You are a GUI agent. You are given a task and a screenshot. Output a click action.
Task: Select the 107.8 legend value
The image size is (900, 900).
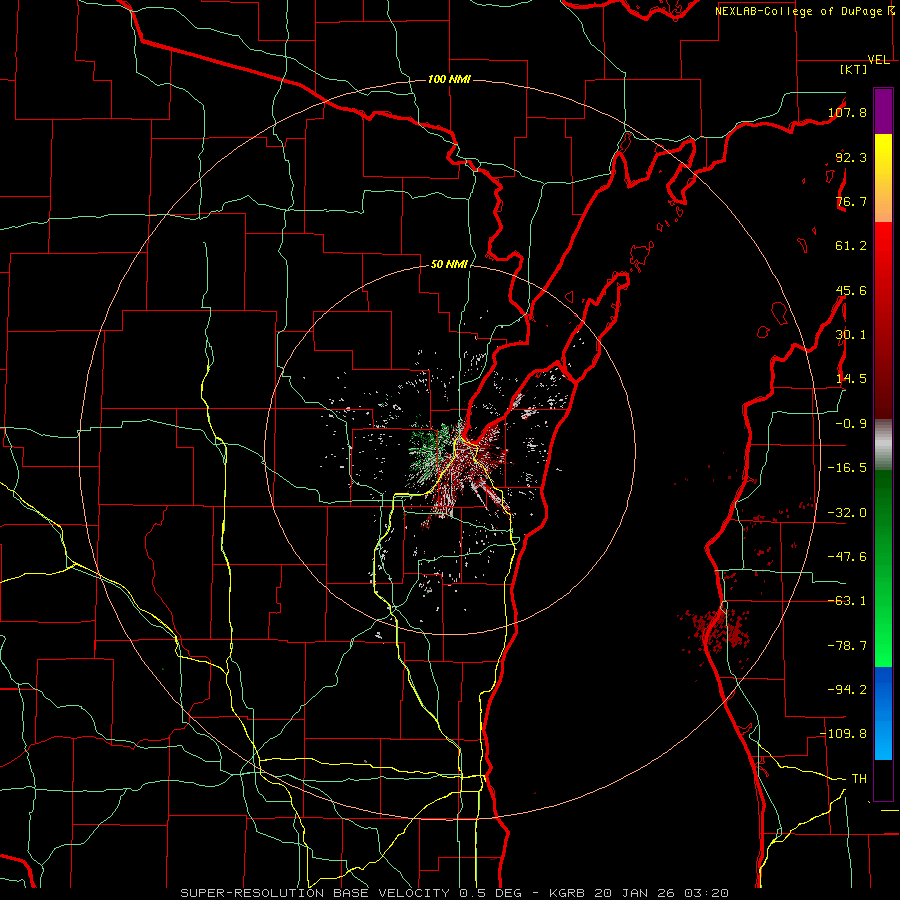click(847, 112)
